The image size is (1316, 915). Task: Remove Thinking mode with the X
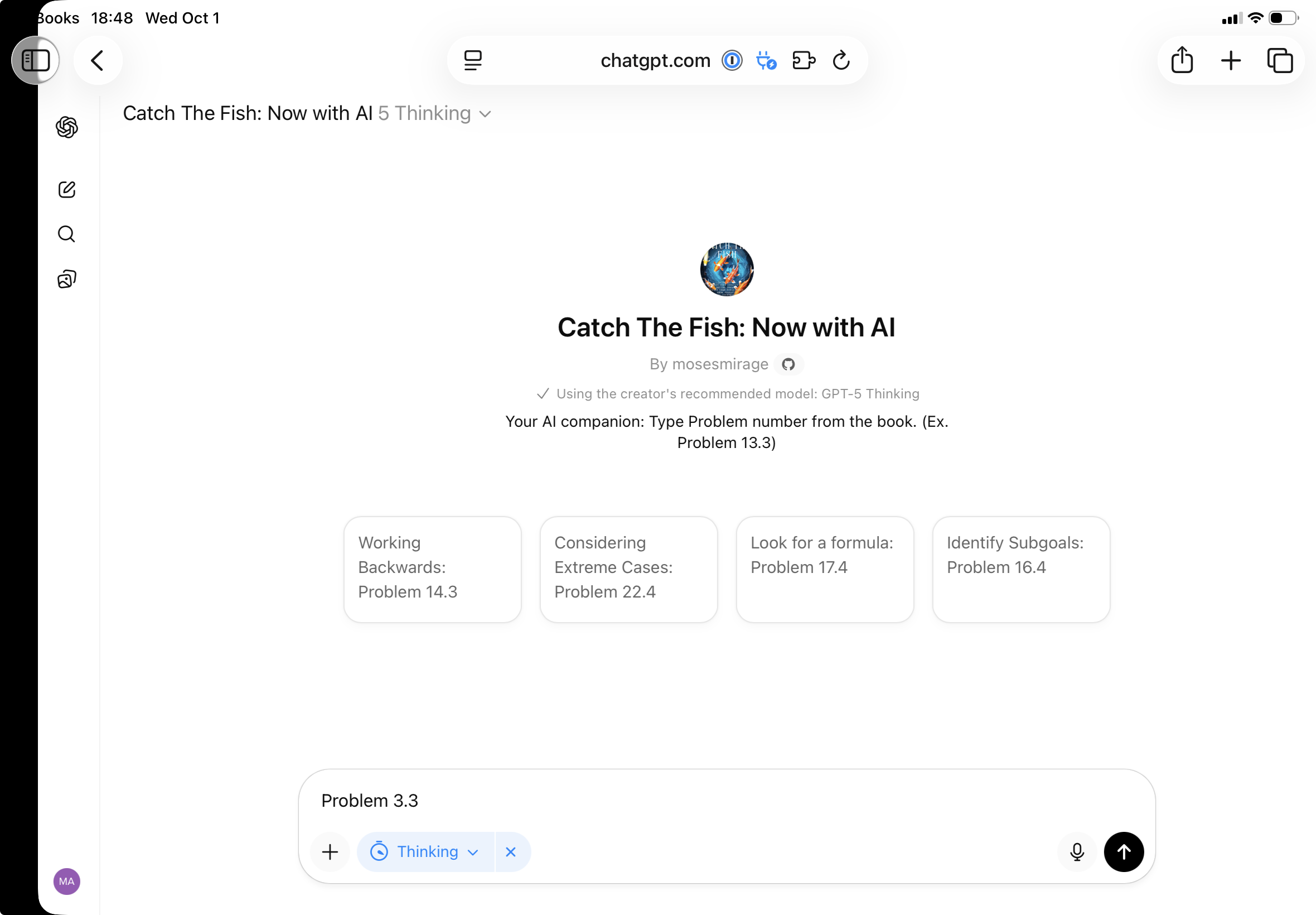[510, 852]
